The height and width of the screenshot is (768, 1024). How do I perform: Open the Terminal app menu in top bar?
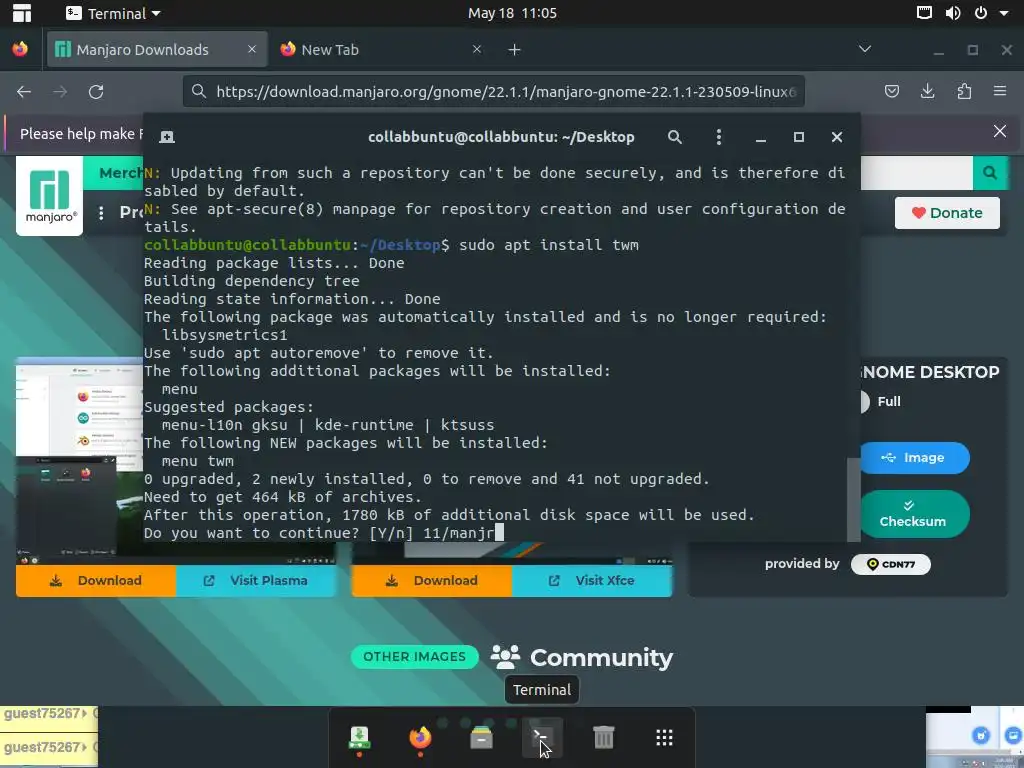coord(114,13)
